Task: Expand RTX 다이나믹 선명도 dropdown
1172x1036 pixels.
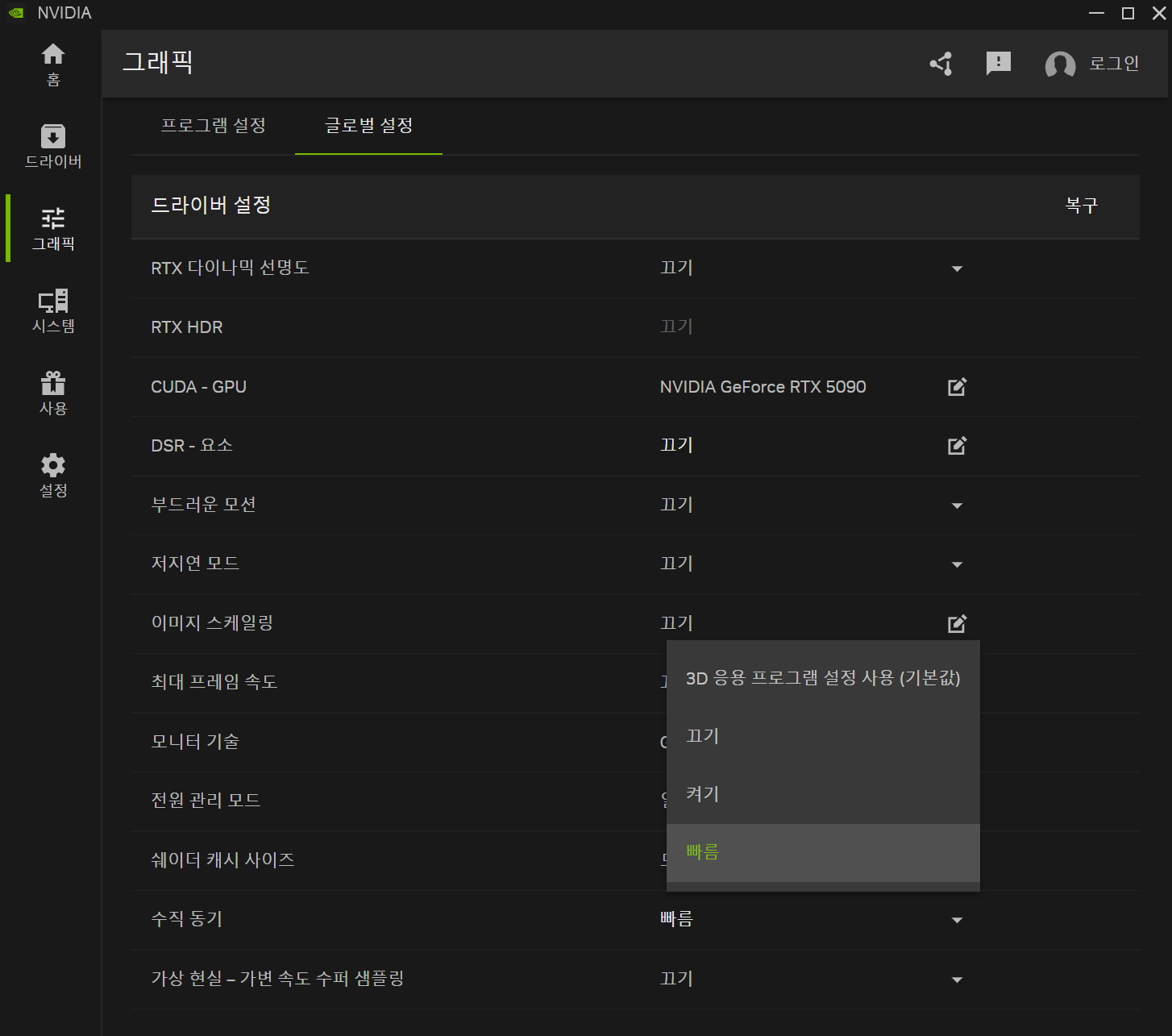Action: coord(957,268)
